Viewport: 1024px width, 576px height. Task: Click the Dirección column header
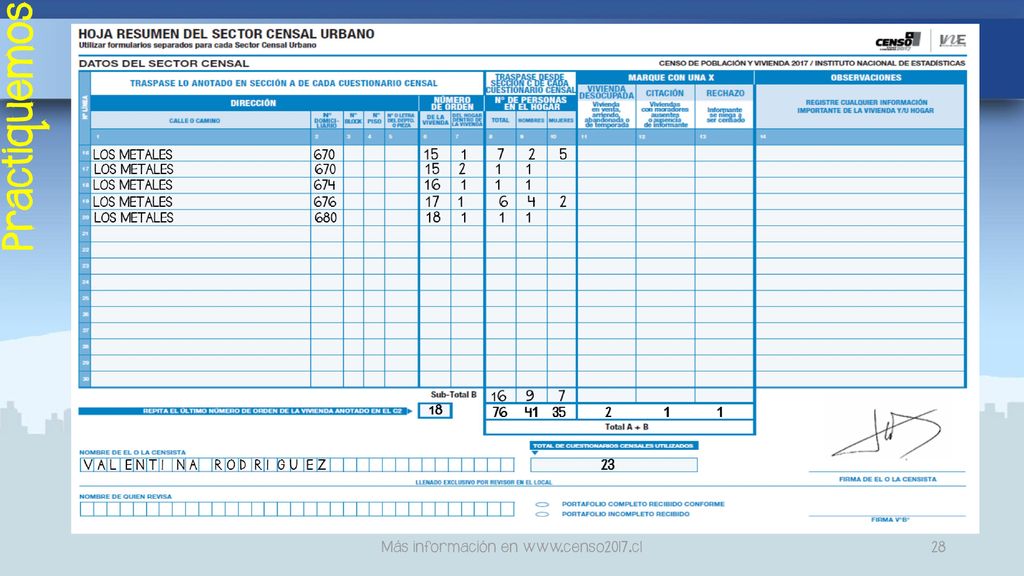pyautogui.click(x=253, y=103)
